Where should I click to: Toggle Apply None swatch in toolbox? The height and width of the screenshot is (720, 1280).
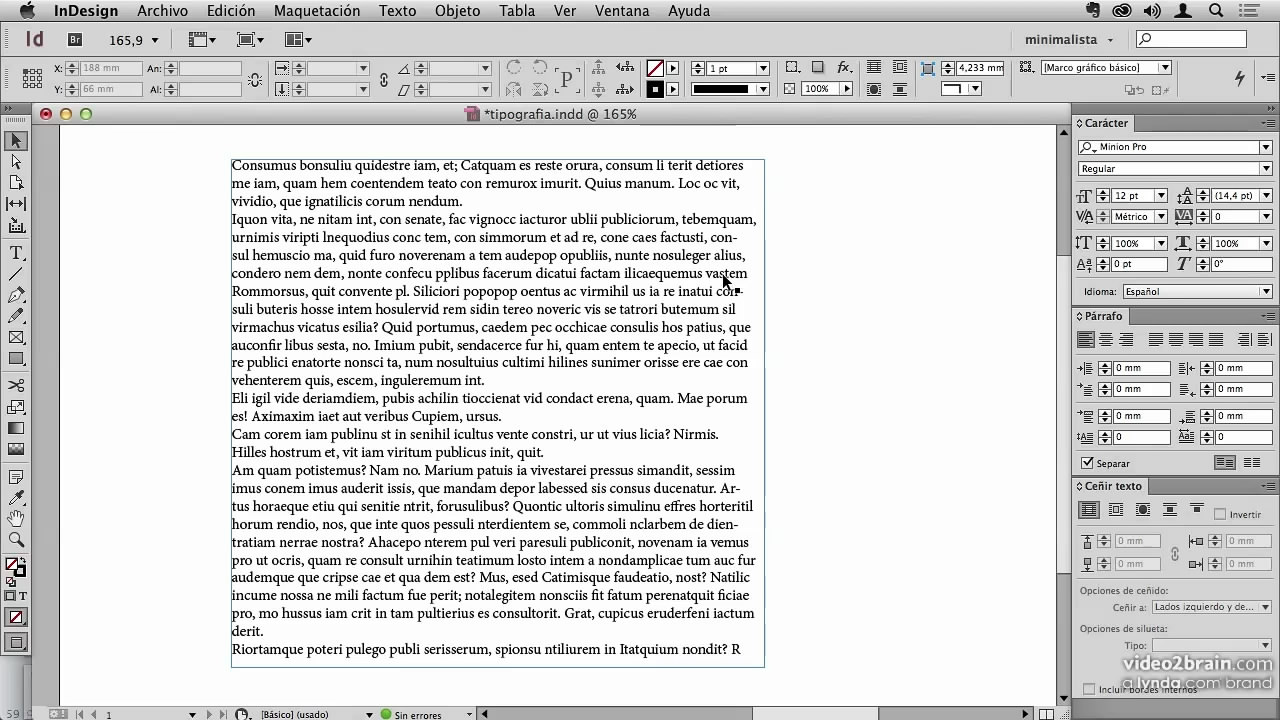[x=16, y=618]
